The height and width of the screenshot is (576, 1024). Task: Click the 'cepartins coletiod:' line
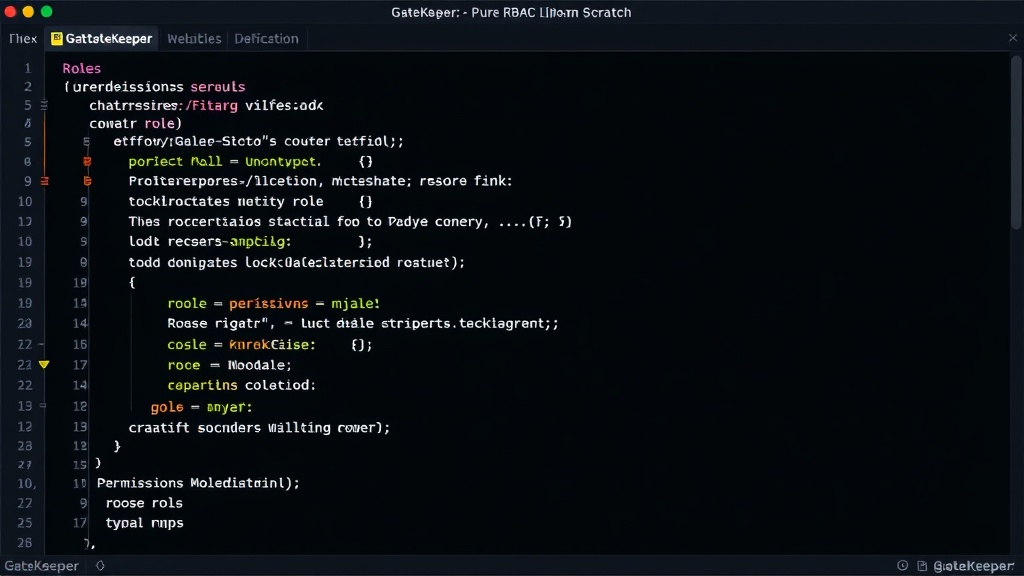click(x=241, y=385)
